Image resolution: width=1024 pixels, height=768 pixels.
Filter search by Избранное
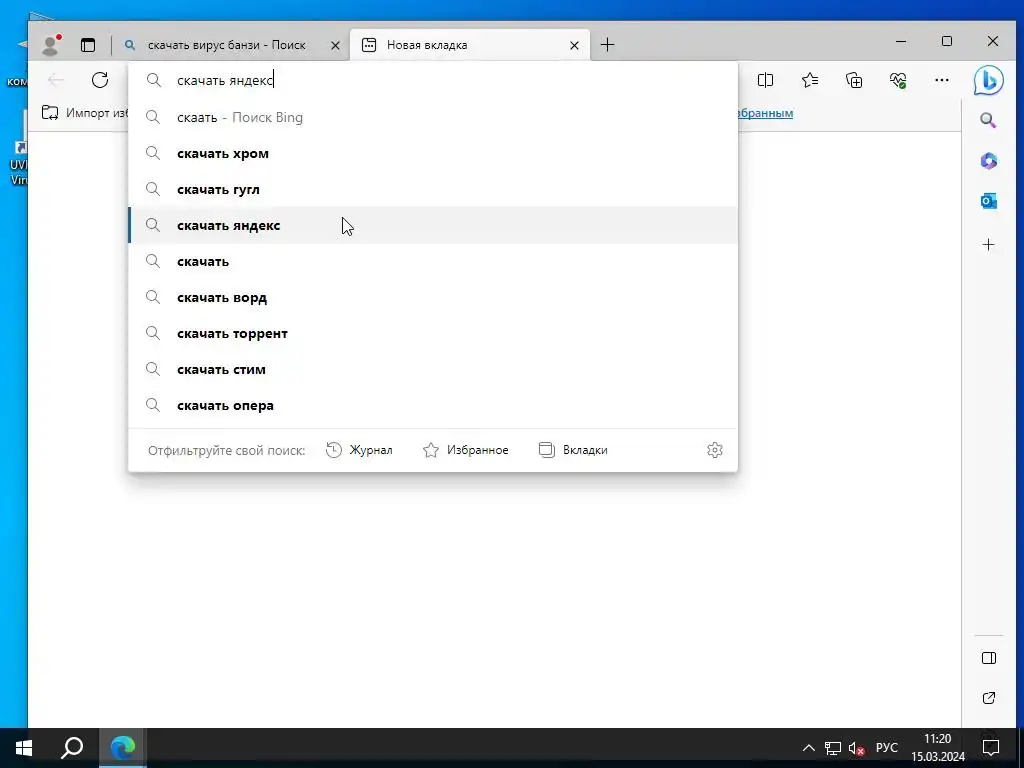click(466, 450)
